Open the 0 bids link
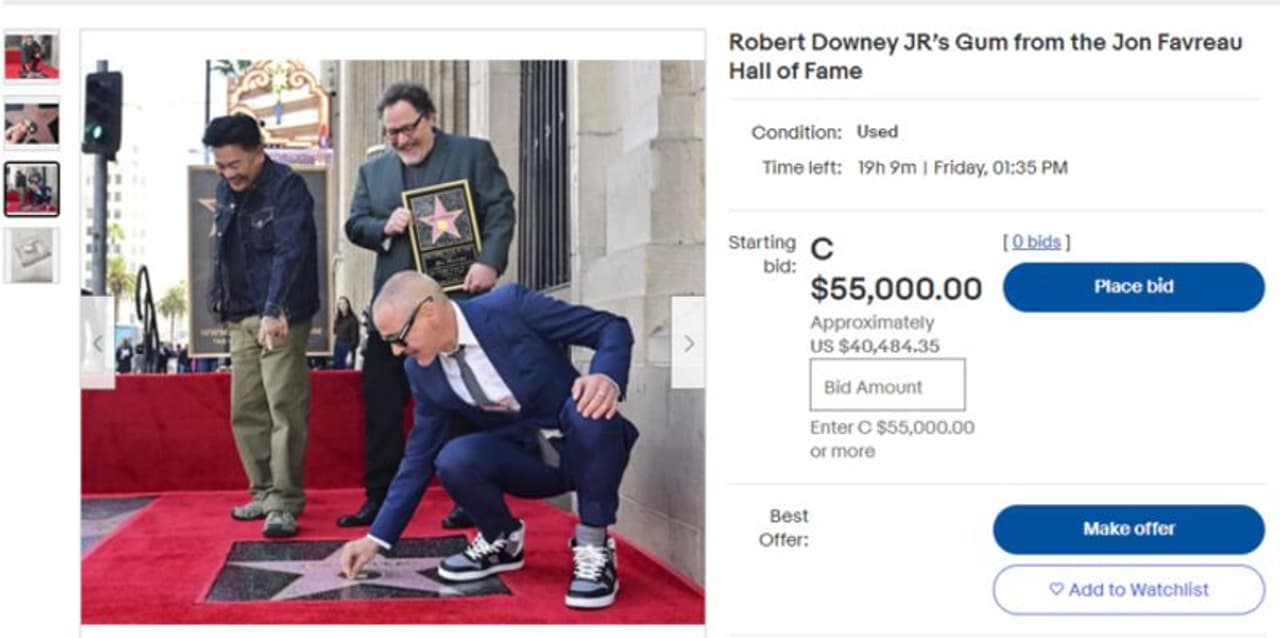The width and height of the screenshot is (1280, 638). [1036, 242]
